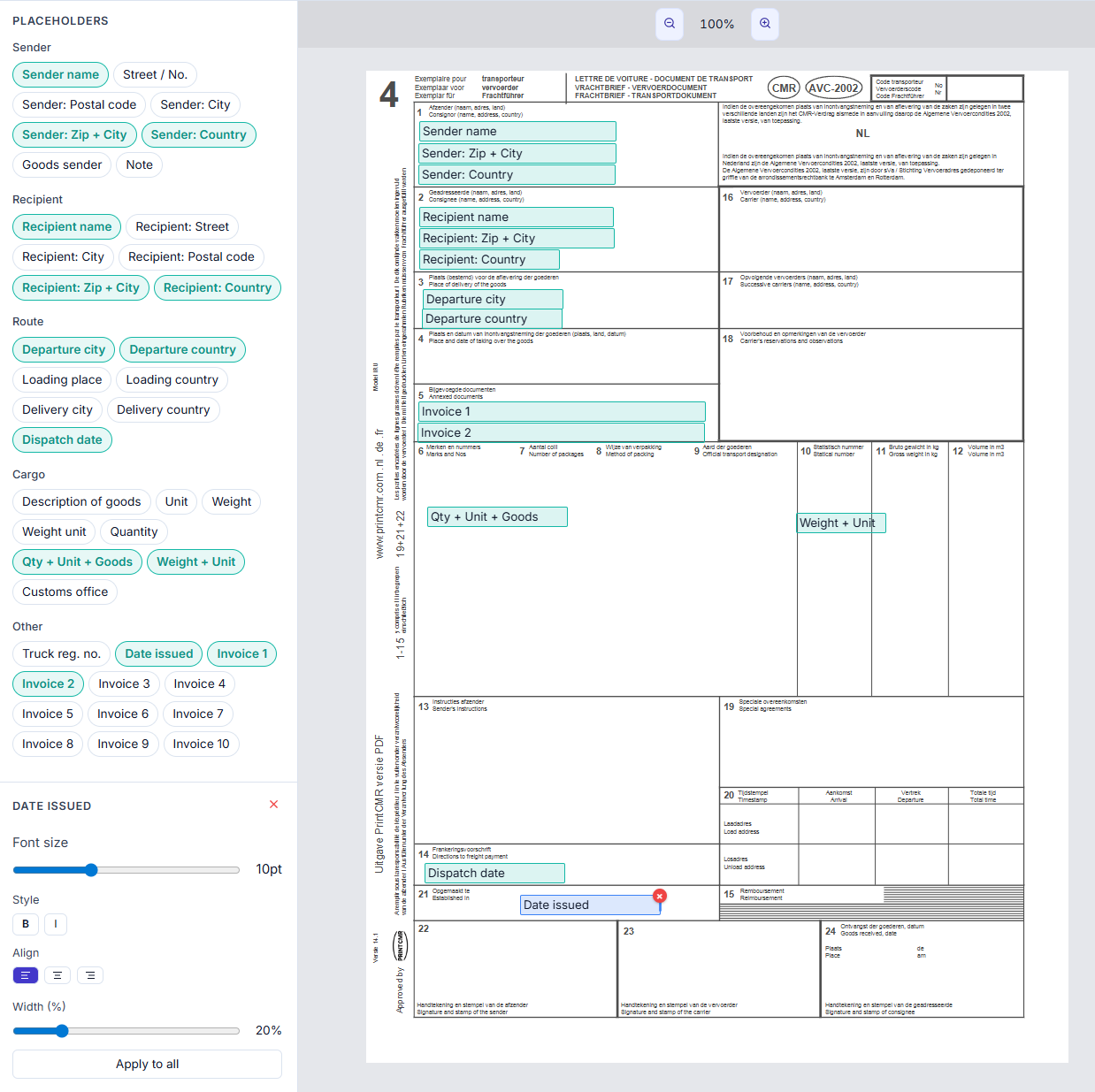This screenshot has width=1095, height=1092.
Task: Add Invoice 4 placeholder
Action: pos(199,683)
